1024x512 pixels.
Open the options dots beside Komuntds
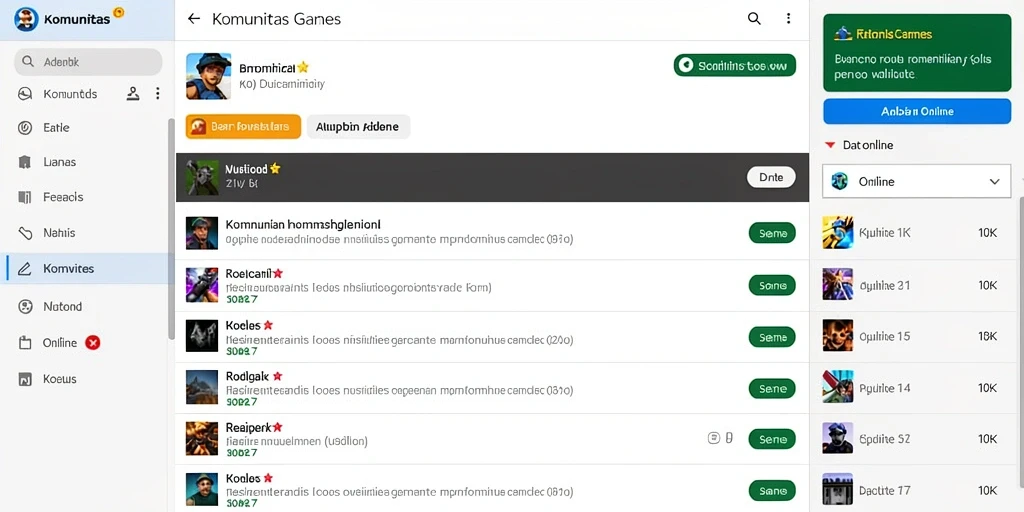click(157, 94)
